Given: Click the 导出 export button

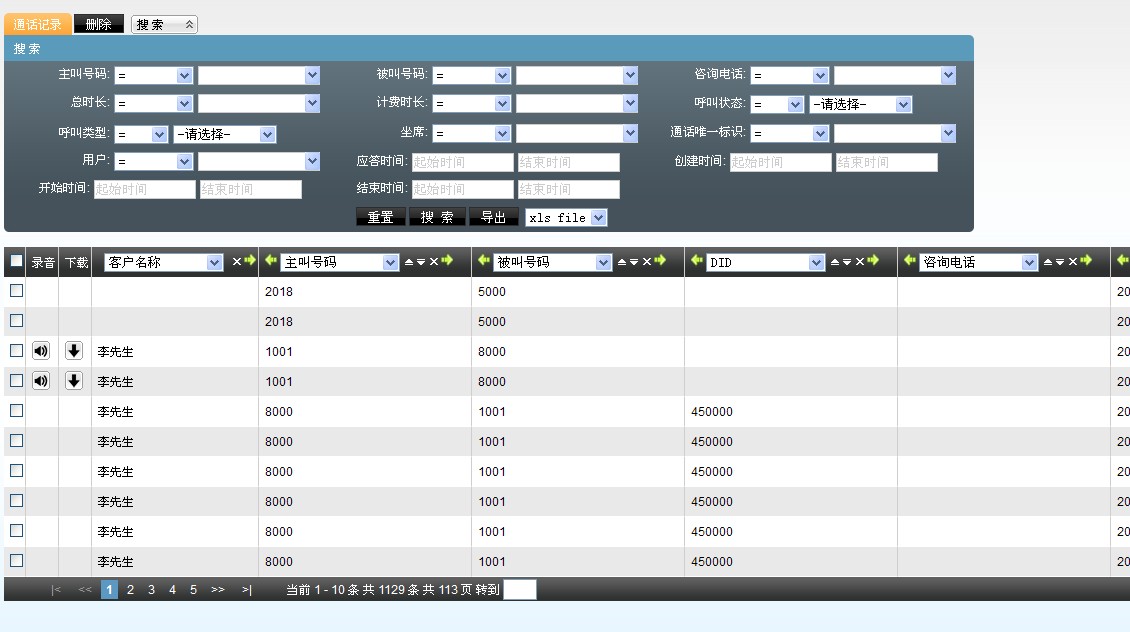Looking at the screenshot, I should [x=494, y=218].
